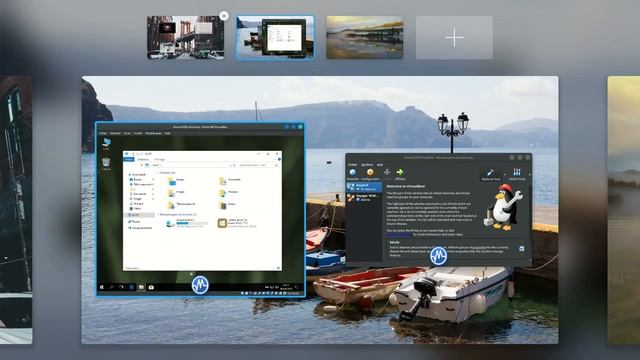Activate the running VM window preview
This screenshot has height=360, width=640.
click(200, 209)
